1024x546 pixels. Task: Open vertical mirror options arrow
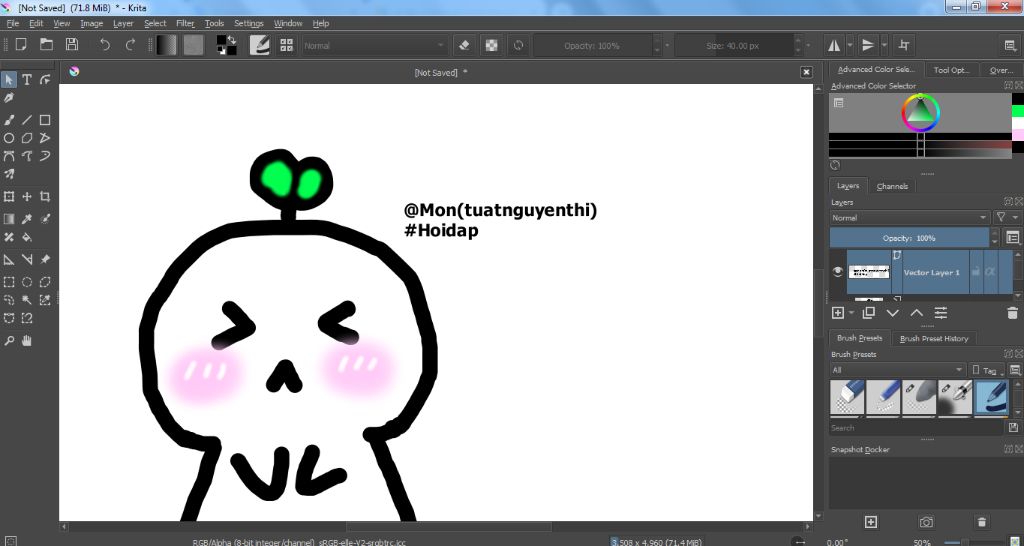[x=884, y=45]
